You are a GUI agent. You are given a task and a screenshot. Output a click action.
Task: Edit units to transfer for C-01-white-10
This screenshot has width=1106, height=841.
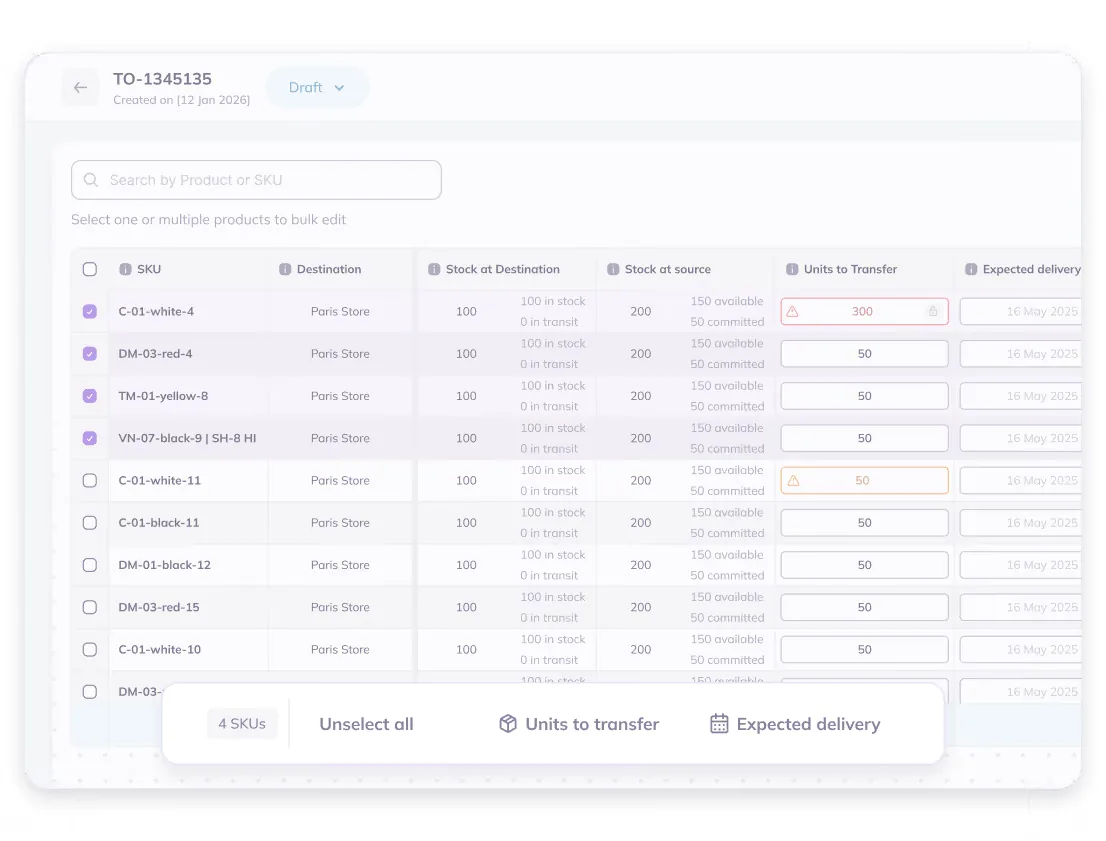point(864,650)
